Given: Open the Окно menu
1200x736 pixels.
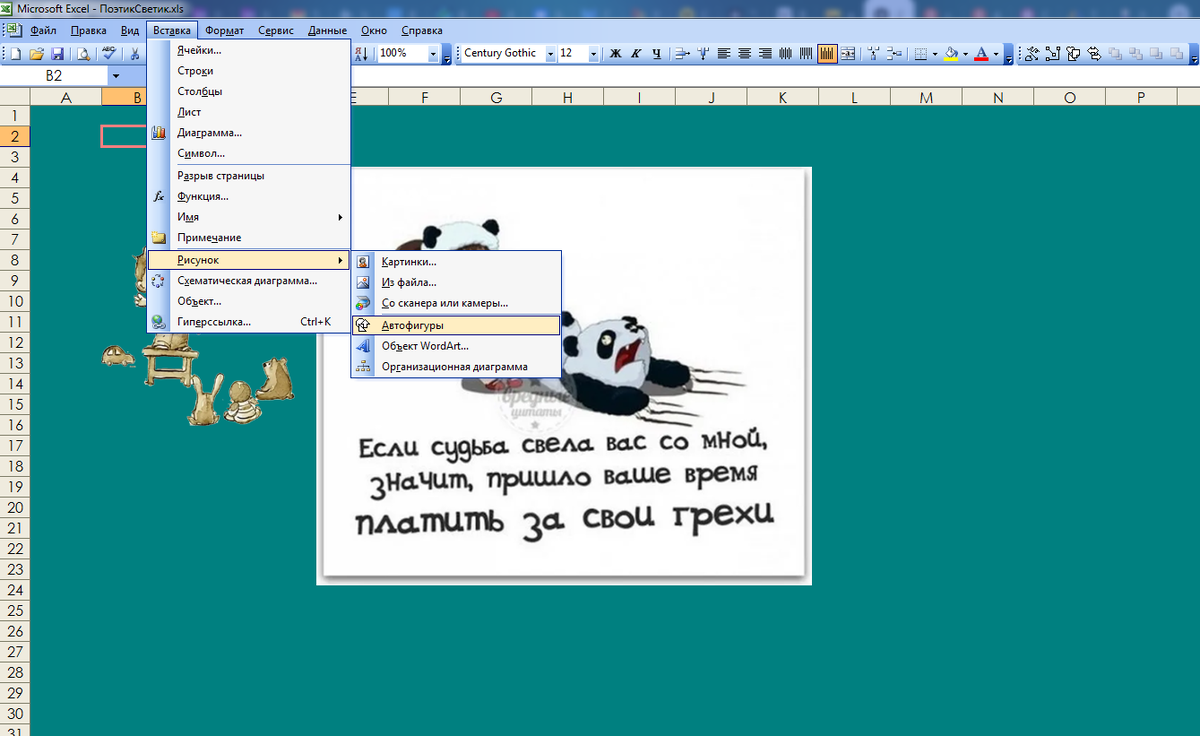Looking at the screenshot, I should click(x=372, y=31).
